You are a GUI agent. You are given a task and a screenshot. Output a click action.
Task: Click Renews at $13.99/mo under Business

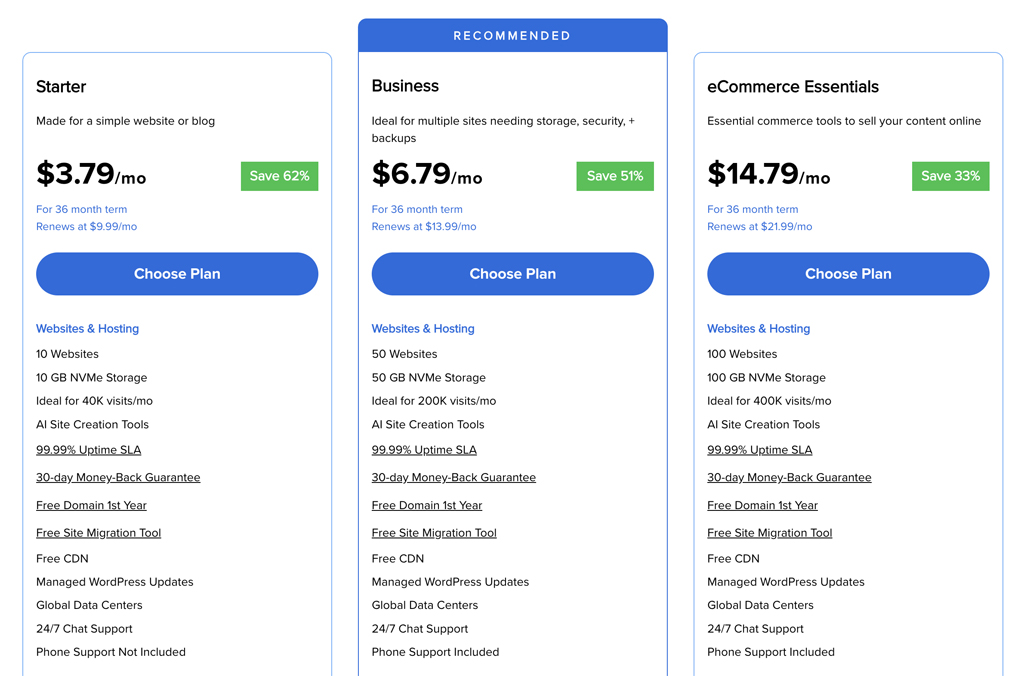pos(423,226)
